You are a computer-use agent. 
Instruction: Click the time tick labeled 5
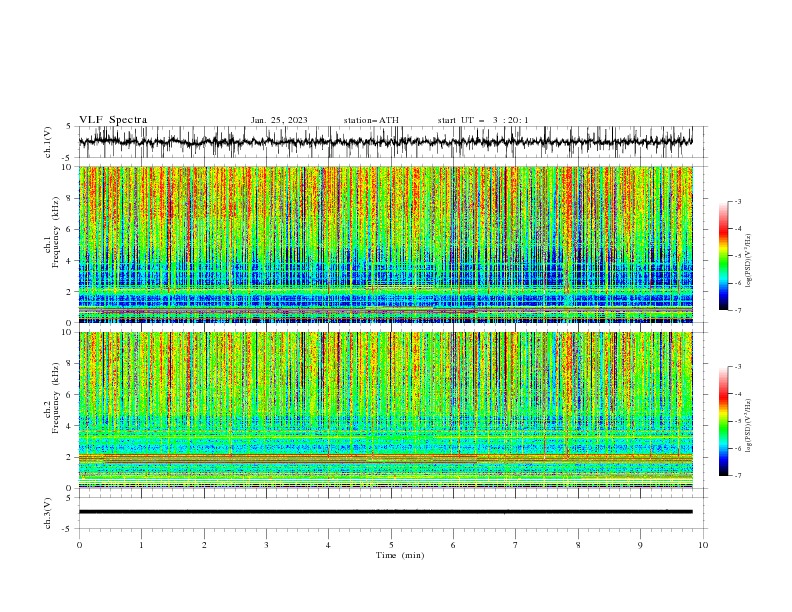(391, 545)
